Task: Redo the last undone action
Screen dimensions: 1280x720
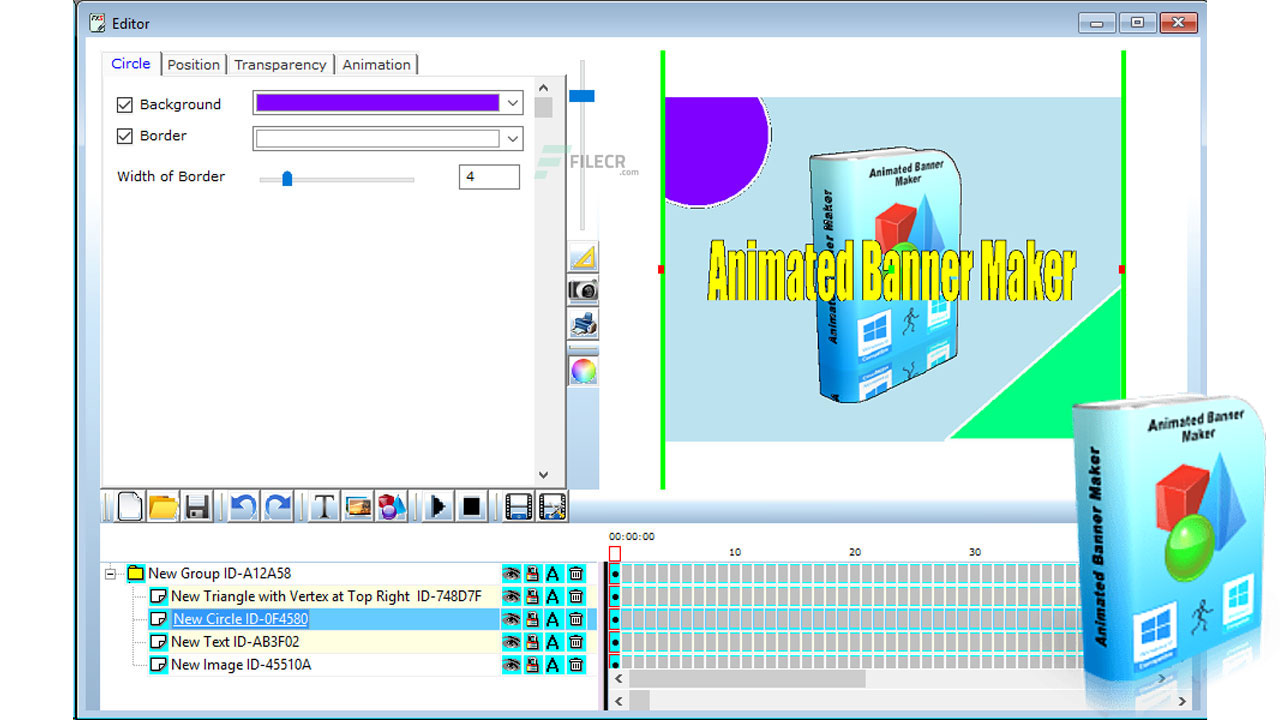Action: coord(277,506)
